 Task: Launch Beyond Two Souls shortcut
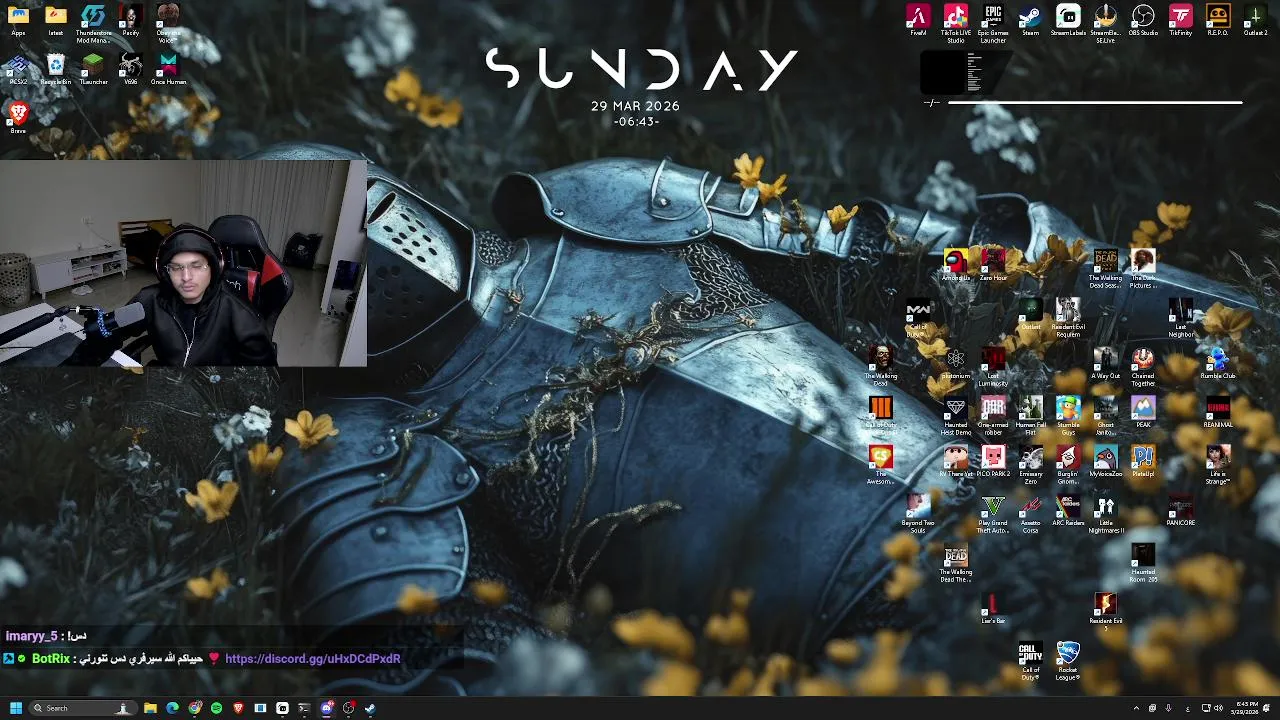click(x=918, y=514)
